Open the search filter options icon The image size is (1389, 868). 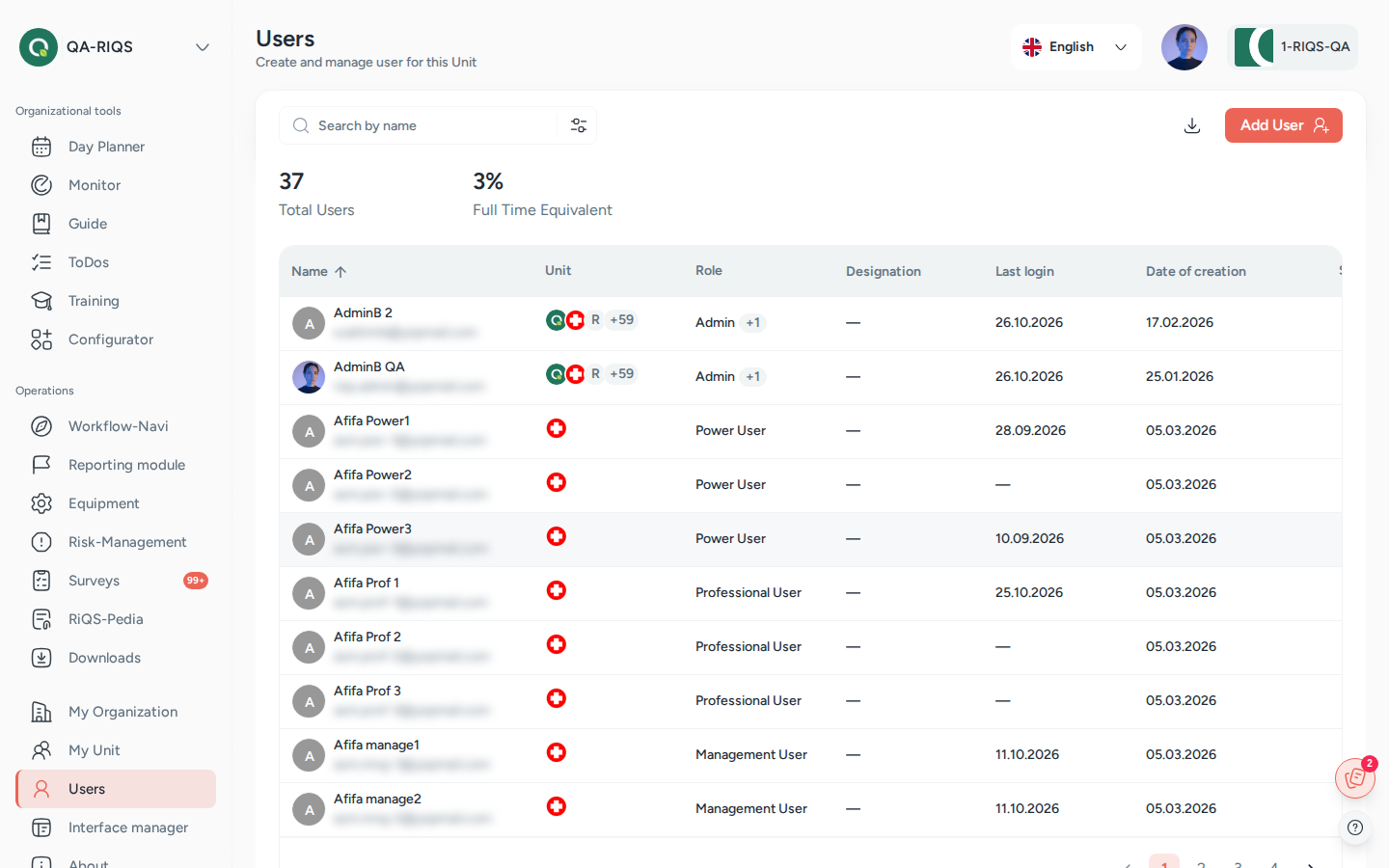[579, 125]
